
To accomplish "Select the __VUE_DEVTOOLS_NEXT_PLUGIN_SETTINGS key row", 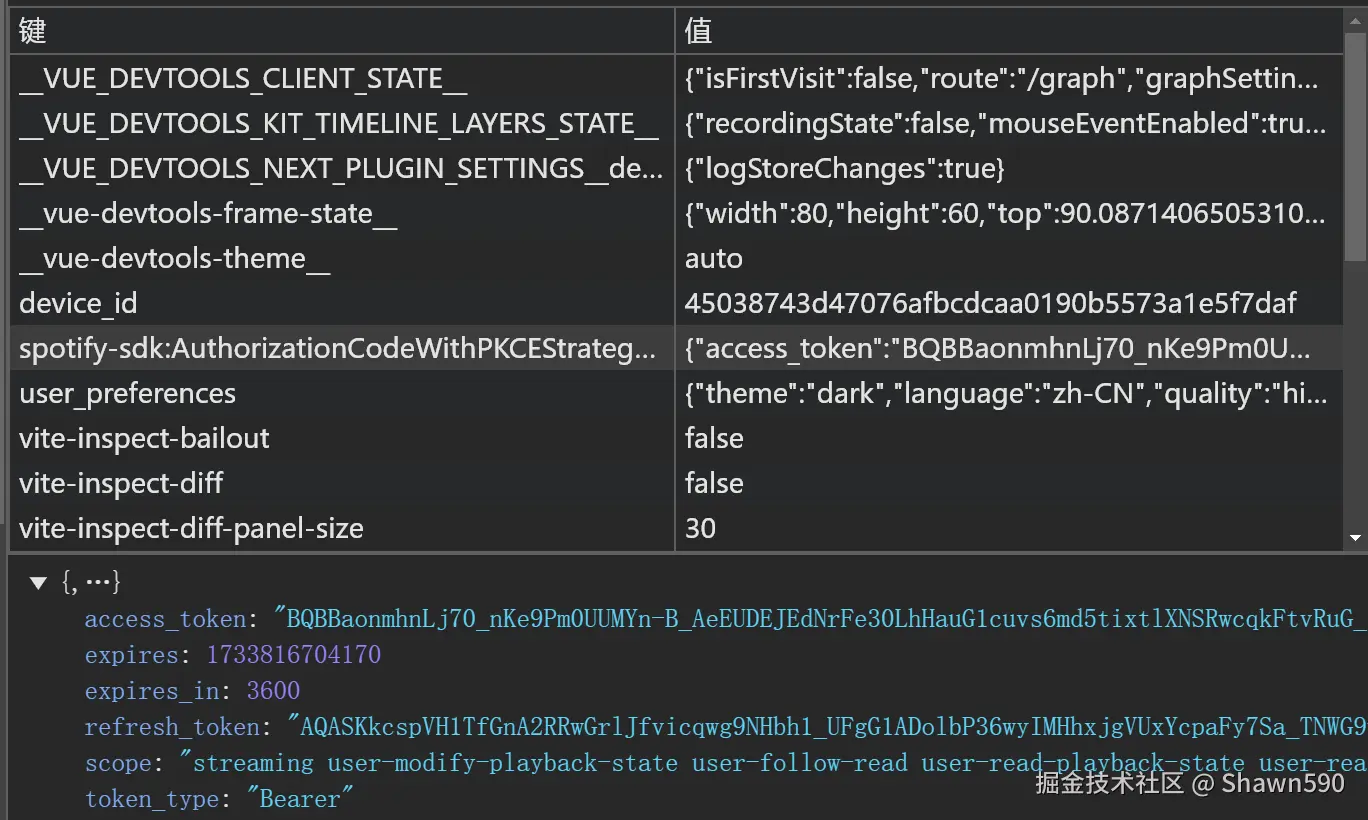I will click(x=340, y=169).
